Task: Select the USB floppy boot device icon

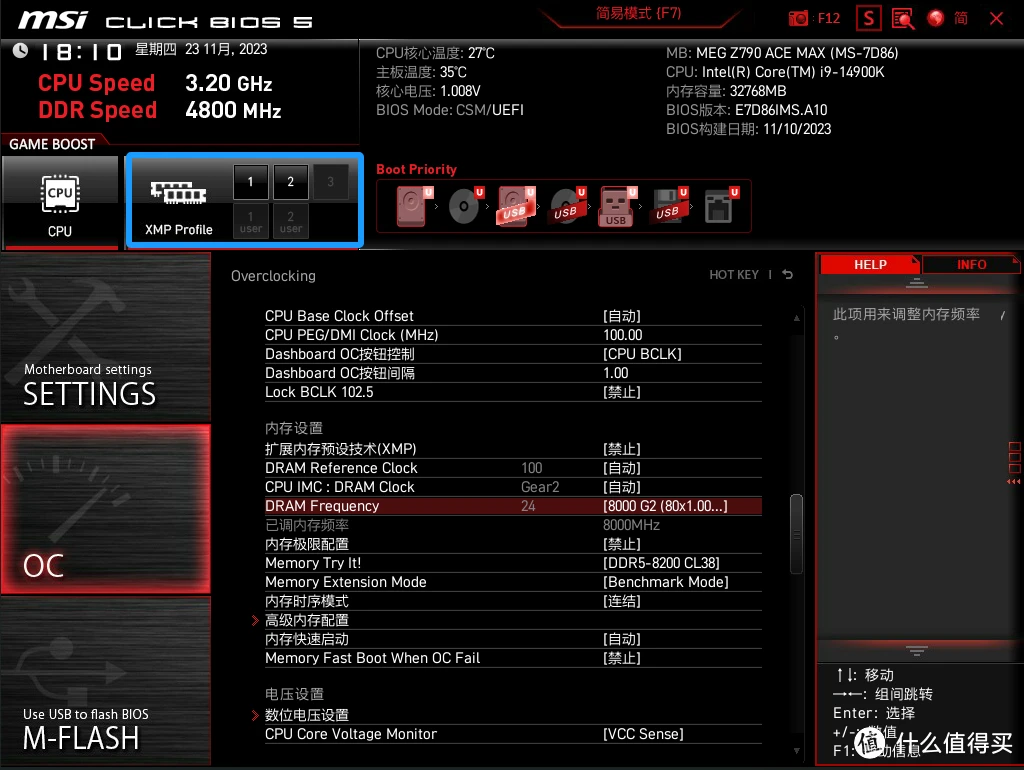Action: click(669, 206)
